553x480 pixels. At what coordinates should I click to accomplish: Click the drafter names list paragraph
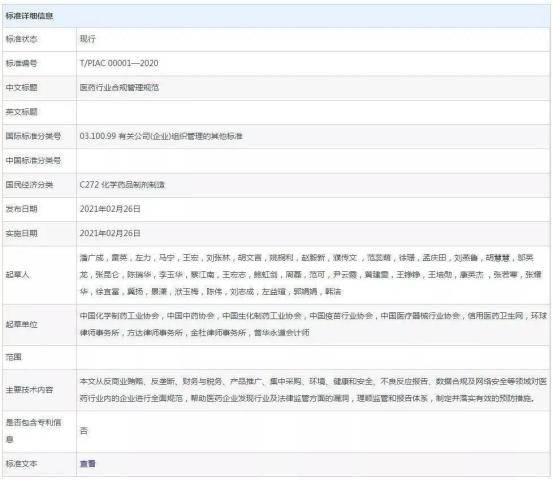coord(311,275)
